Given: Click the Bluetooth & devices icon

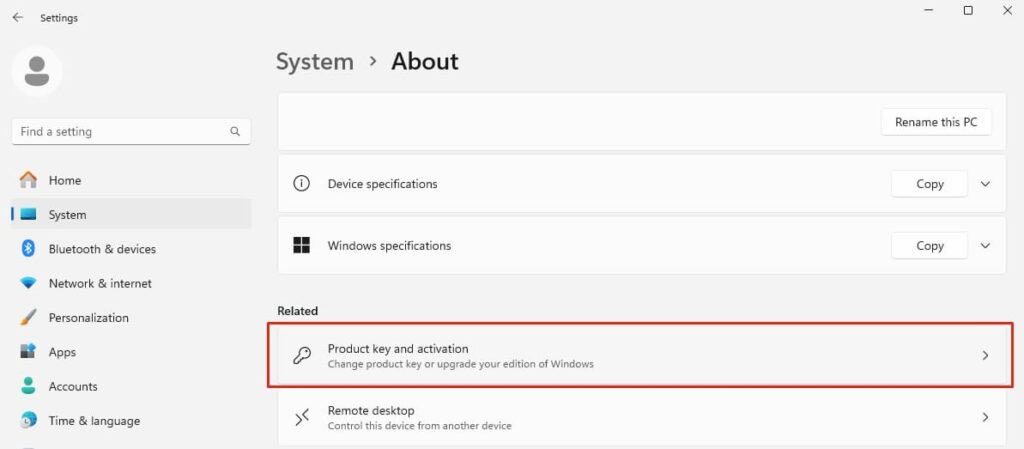Looking at the screenshot, I should pyautogui.click(x=29, y=249).
